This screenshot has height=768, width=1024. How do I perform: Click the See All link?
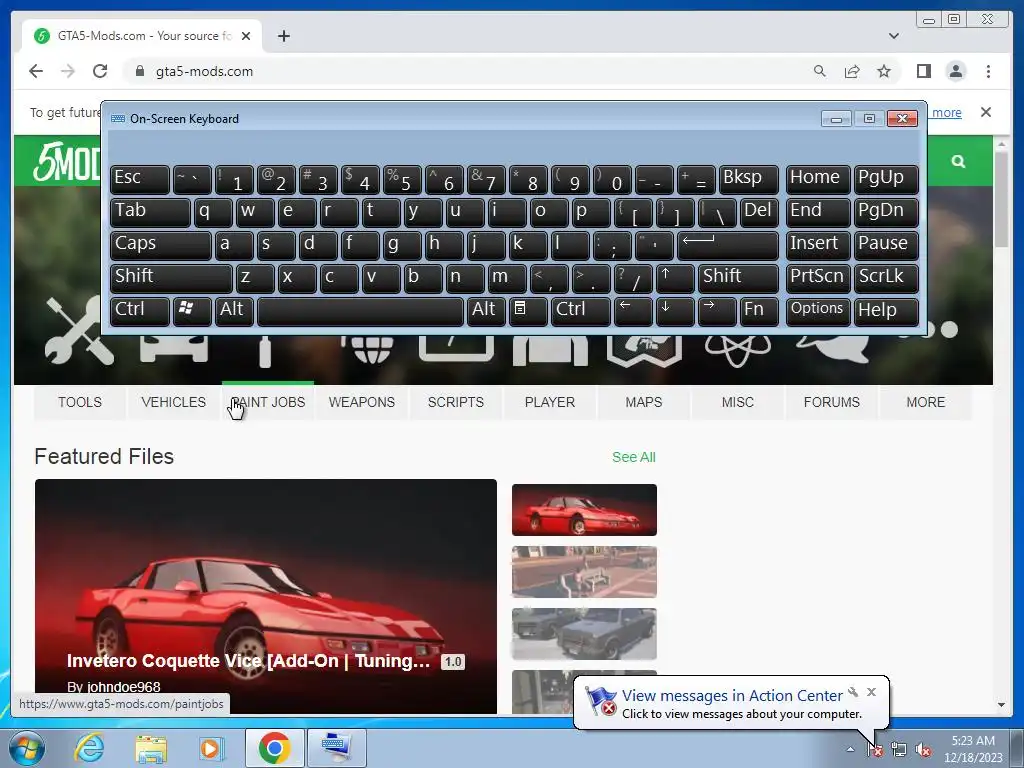(633, 457)
